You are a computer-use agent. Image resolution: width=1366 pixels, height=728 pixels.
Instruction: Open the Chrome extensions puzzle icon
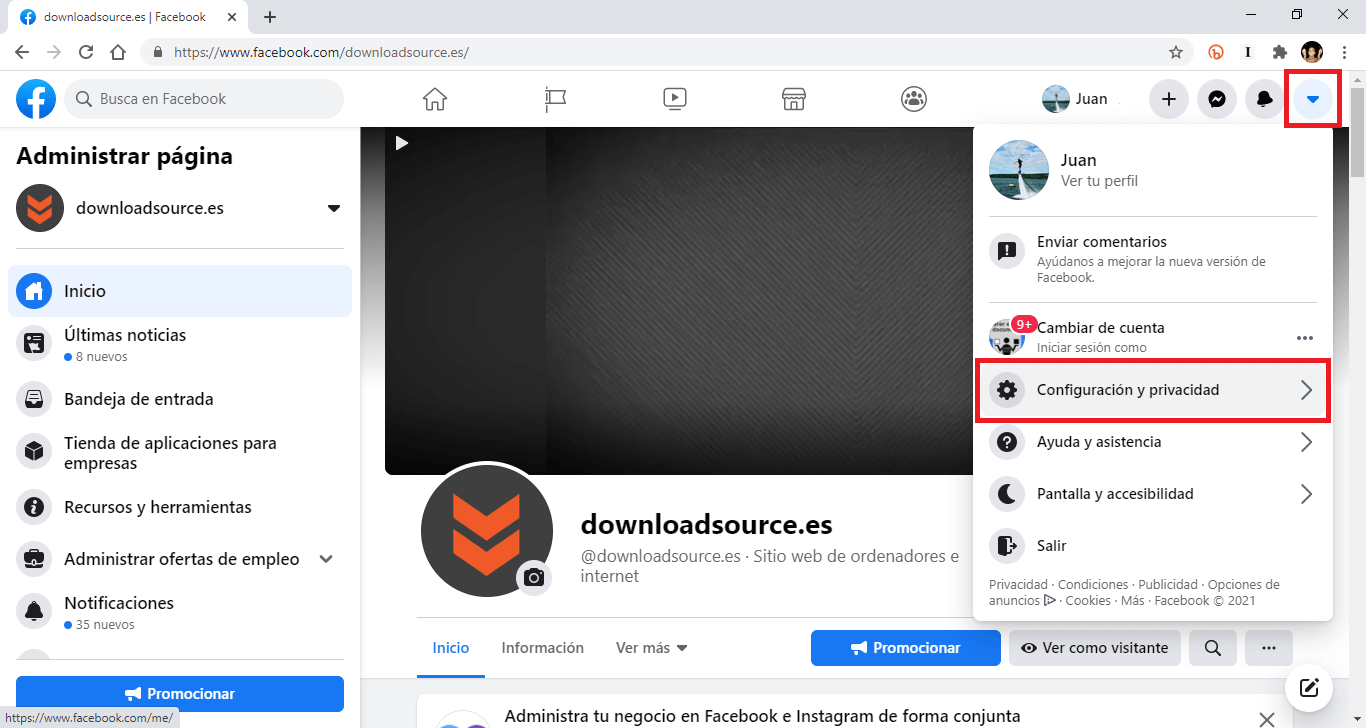1279,52
